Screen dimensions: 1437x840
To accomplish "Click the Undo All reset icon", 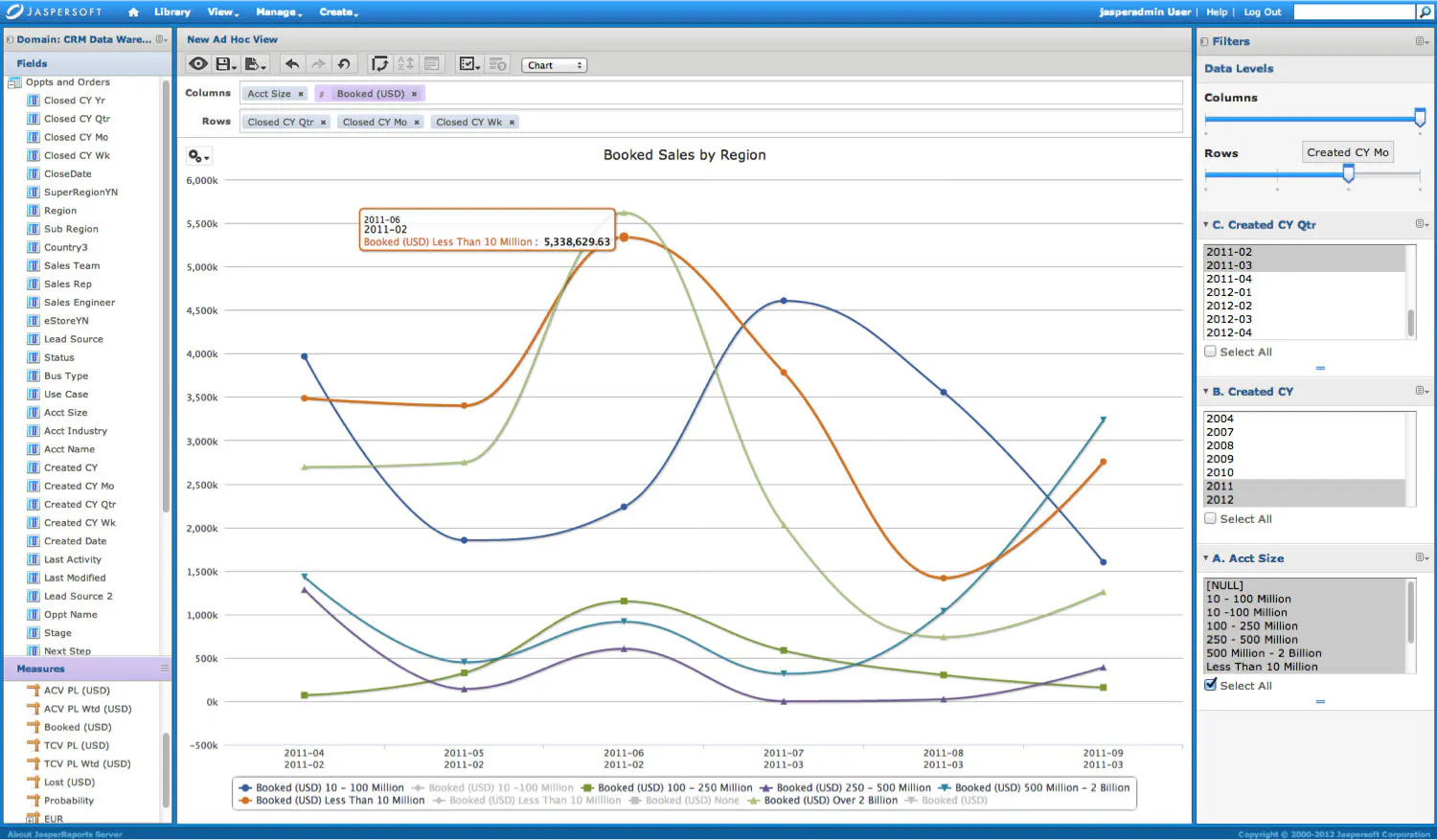I will [344, 64].
